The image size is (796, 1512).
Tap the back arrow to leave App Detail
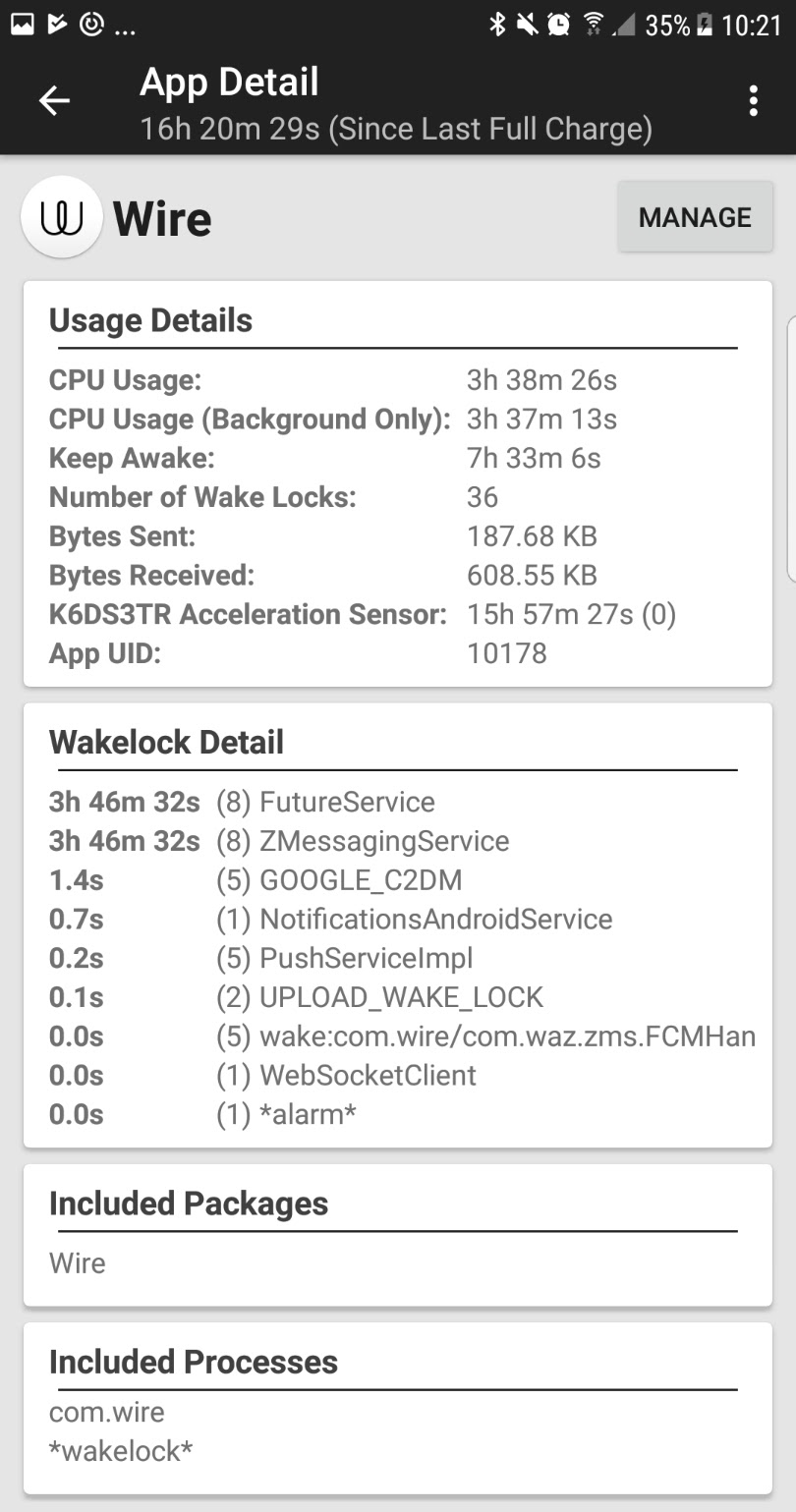pos(55,101)
